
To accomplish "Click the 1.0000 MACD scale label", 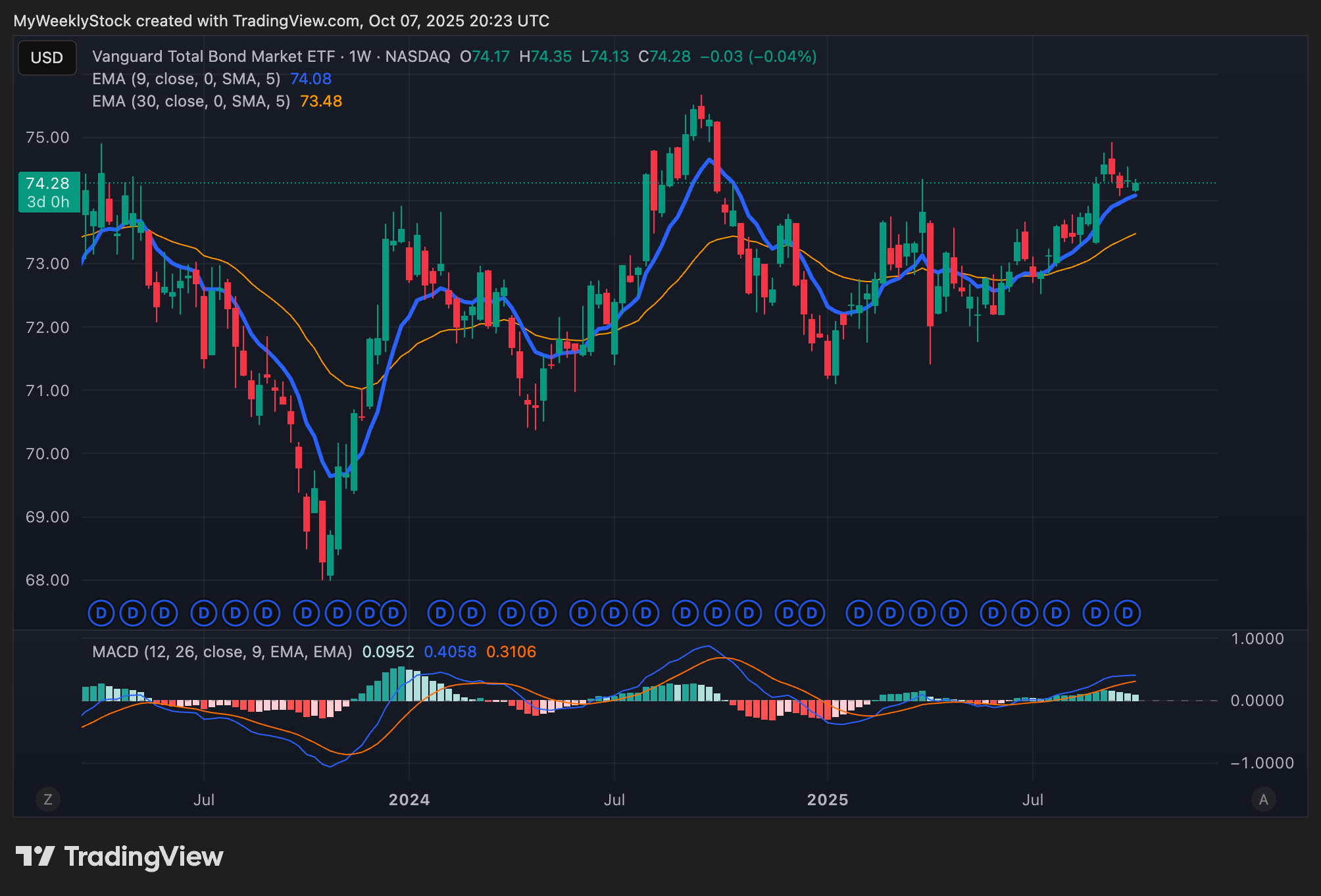I will pos(1257,639).
